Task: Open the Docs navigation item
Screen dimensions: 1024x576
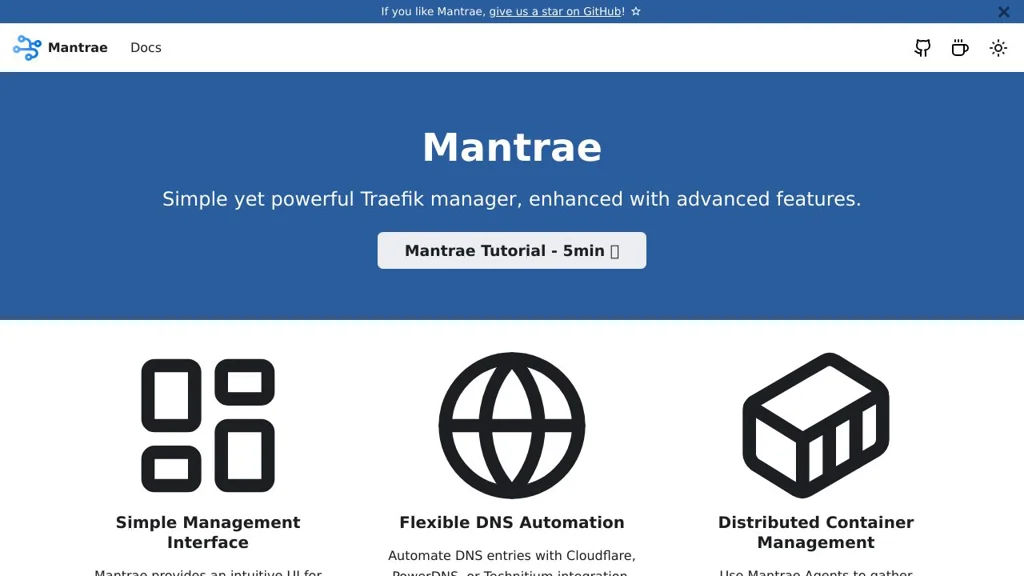Action: pyautogui.click(x=146, y=48)
